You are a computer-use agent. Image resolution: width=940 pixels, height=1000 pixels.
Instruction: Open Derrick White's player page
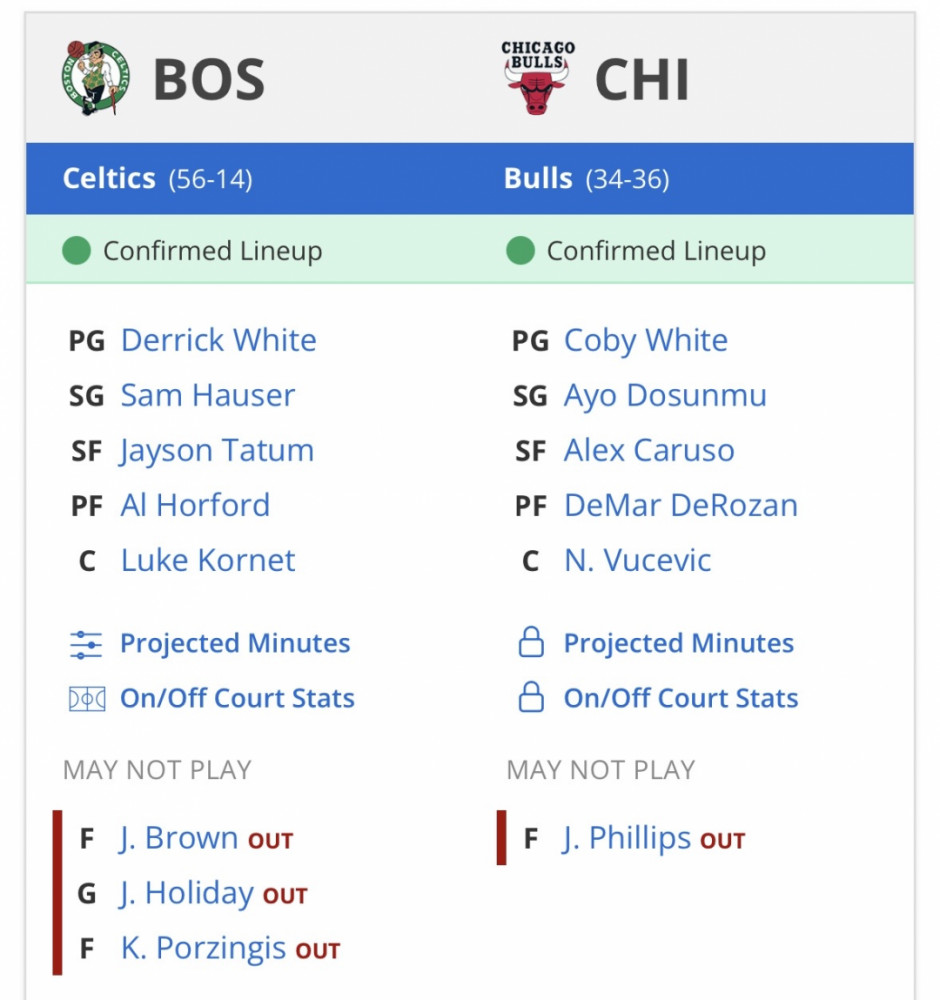(219, 340)
